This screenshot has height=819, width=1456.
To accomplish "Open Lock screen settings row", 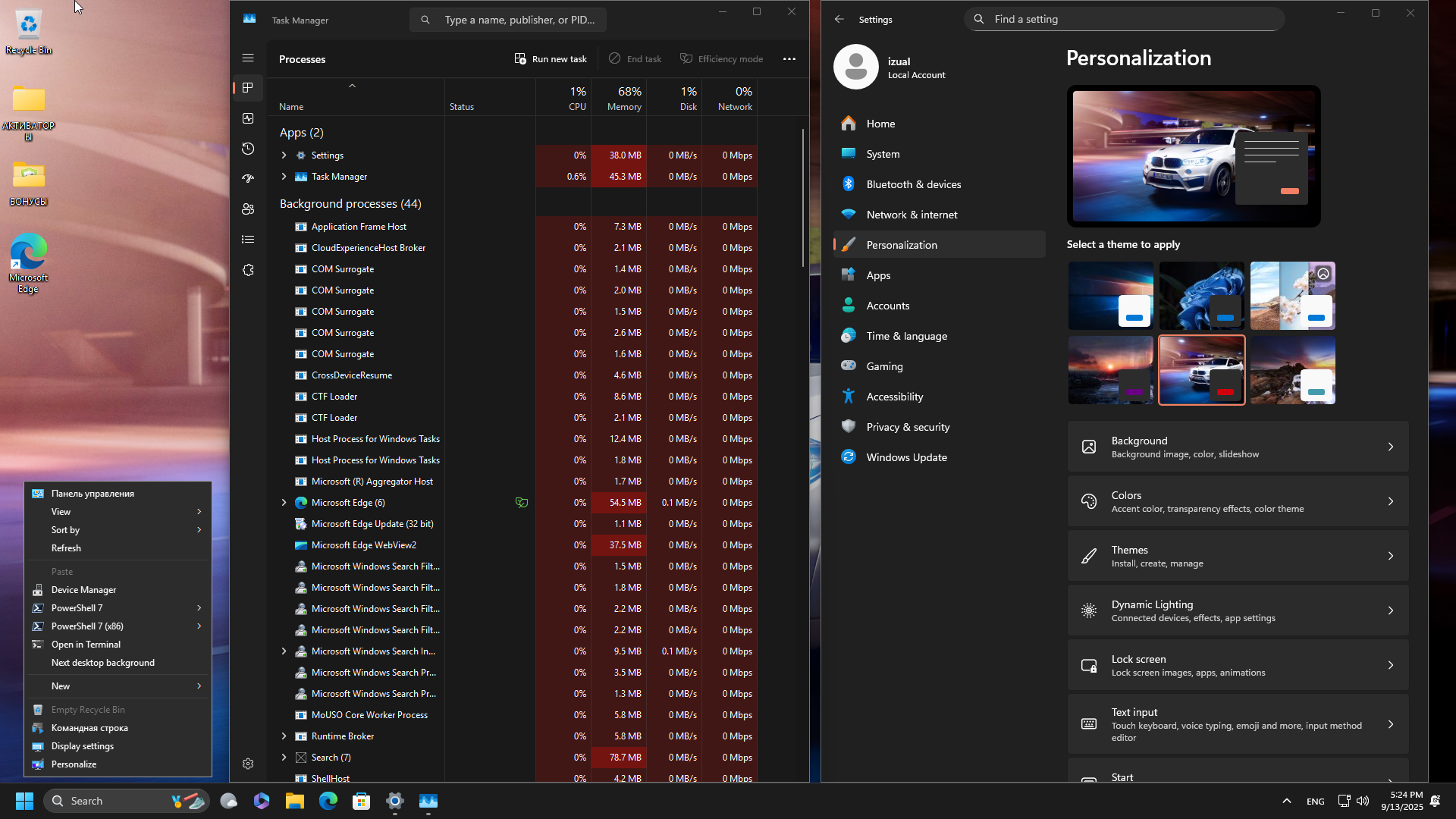I will coord(1238,665).
